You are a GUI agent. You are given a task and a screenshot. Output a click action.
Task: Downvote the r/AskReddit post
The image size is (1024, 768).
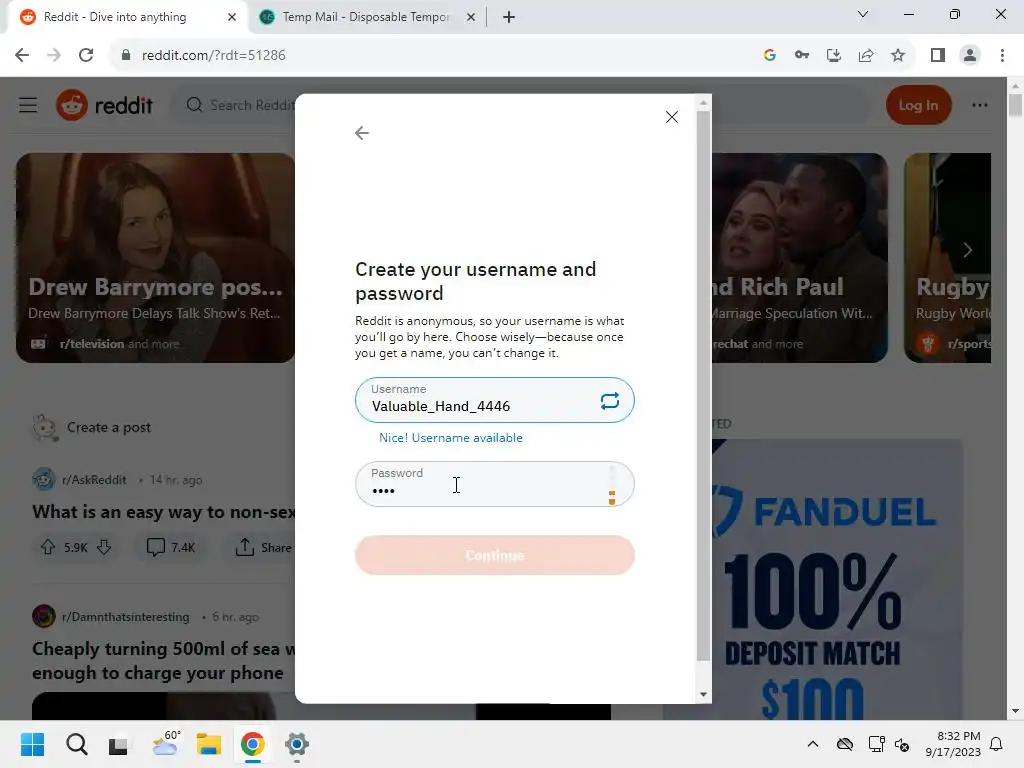pos(104,547)
